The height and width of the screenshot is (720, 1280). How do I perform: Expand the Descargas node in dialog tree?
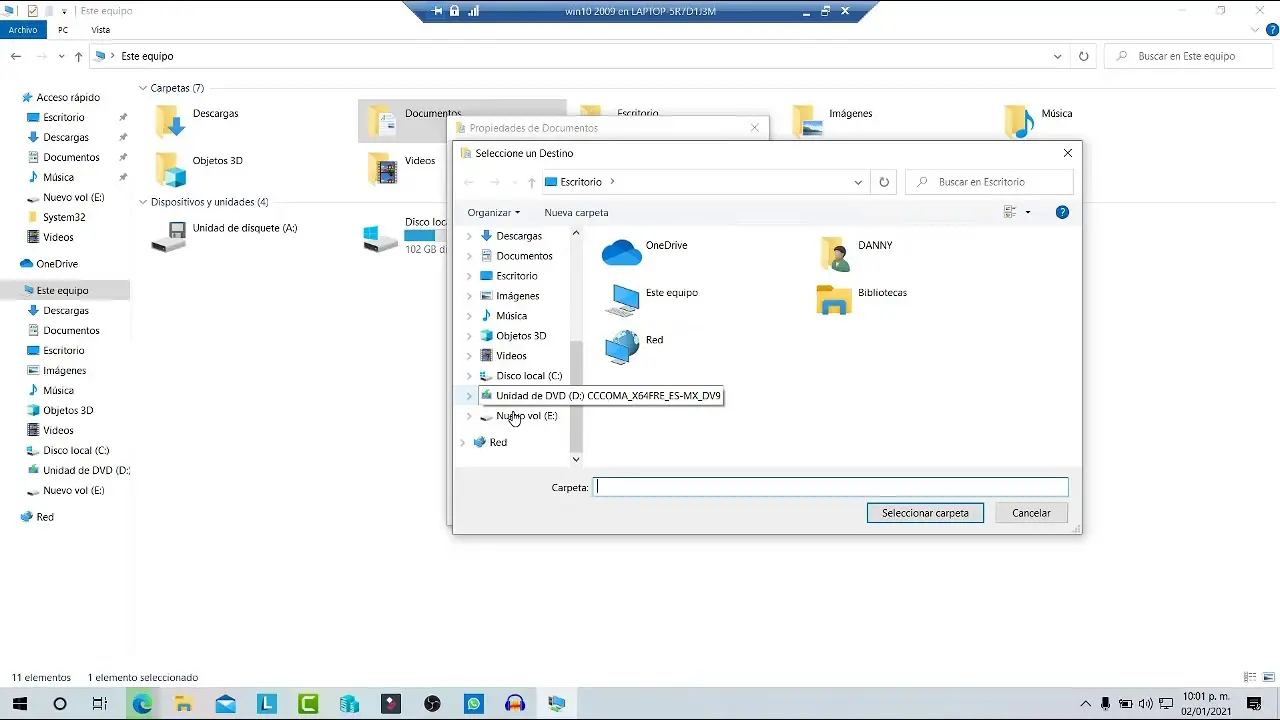469,236
